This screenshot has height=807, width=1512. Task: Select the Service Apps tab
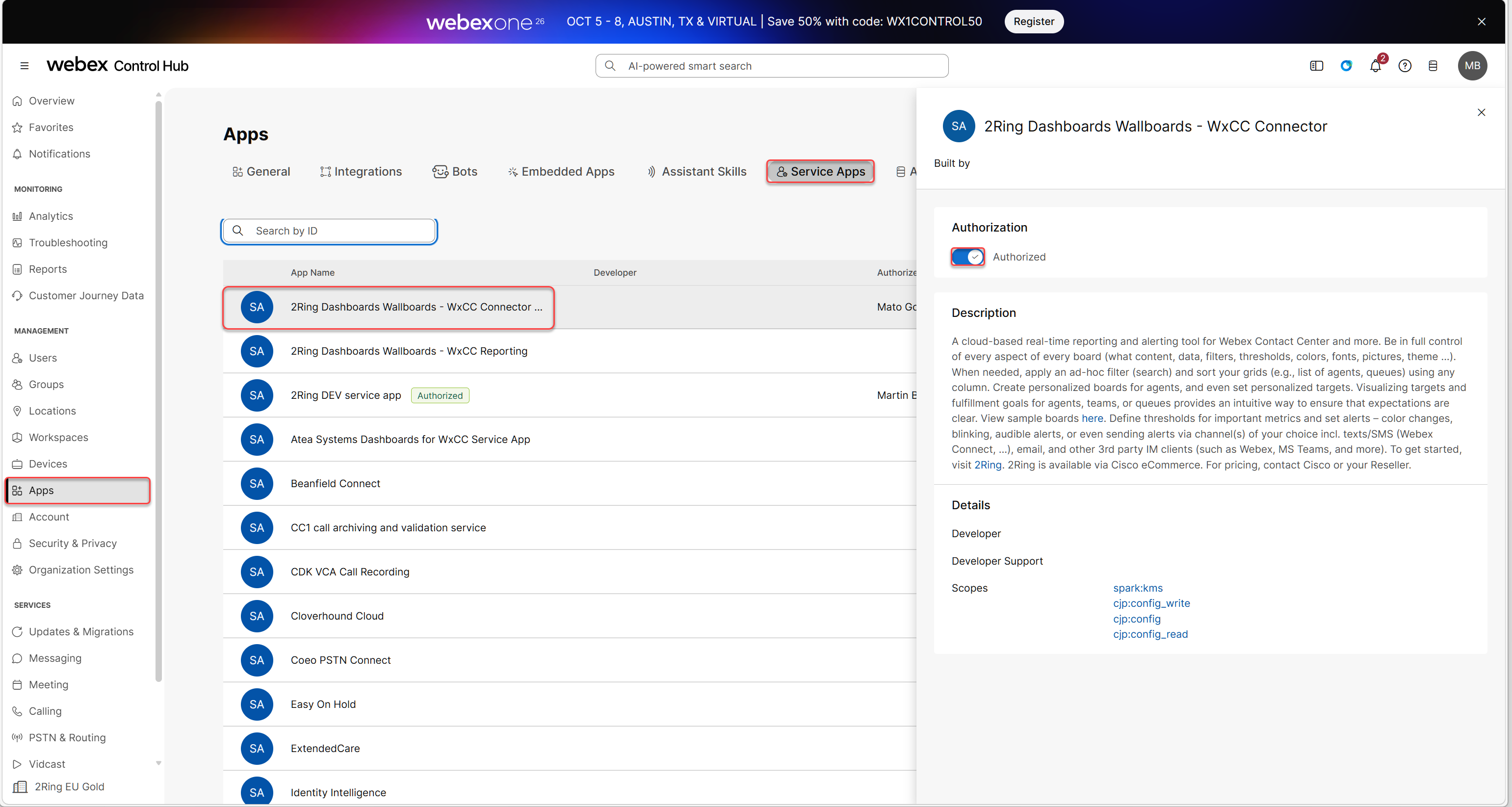[820, 171]
